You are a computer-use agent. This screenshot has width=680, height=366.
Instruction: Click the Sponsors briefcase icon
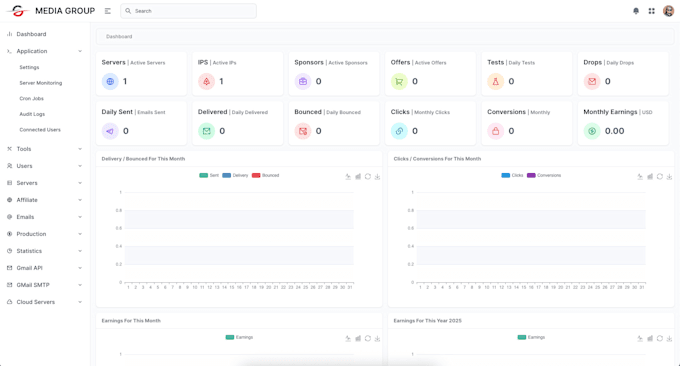[x=303, y=81]
